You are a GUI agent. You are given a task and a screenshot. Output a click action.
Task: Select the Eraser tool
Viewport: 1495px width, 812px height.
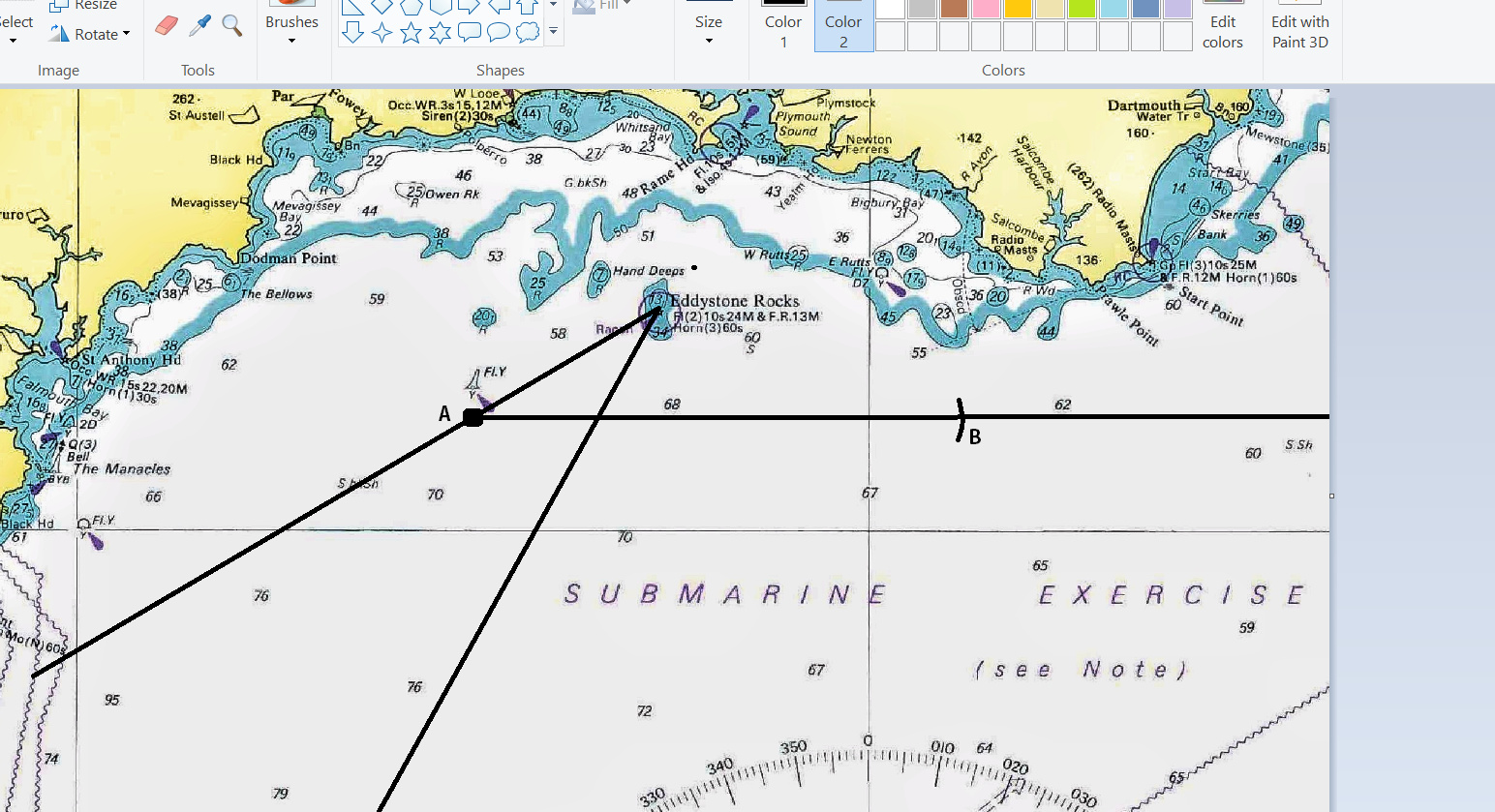click(x=167, y=25)
